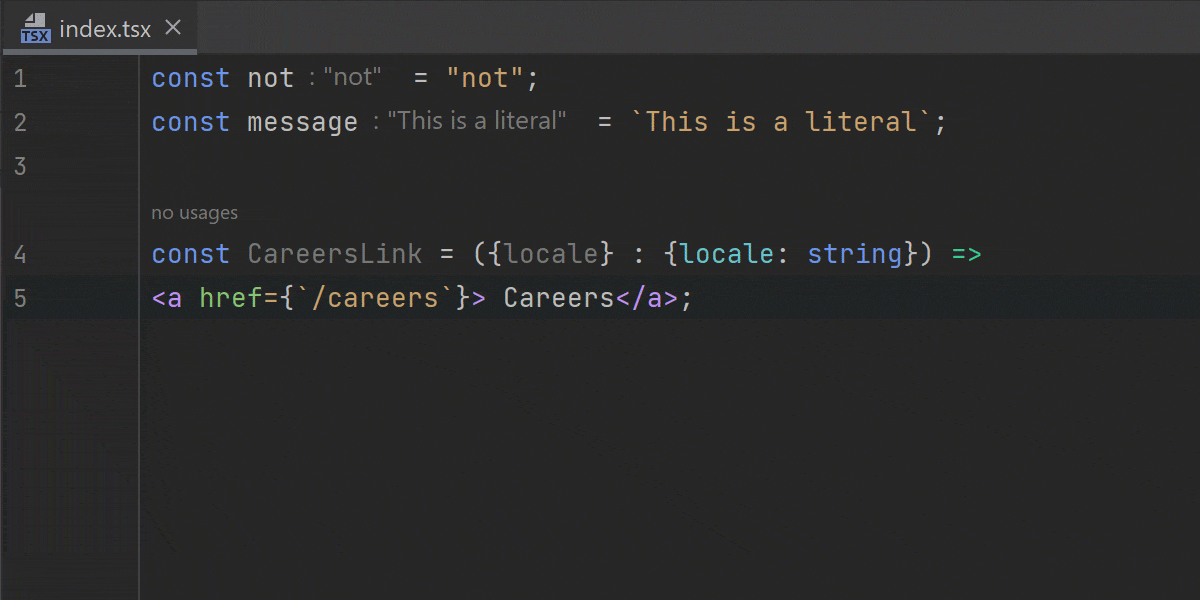Click line number 5 in the gutter

tap(20, 298)
